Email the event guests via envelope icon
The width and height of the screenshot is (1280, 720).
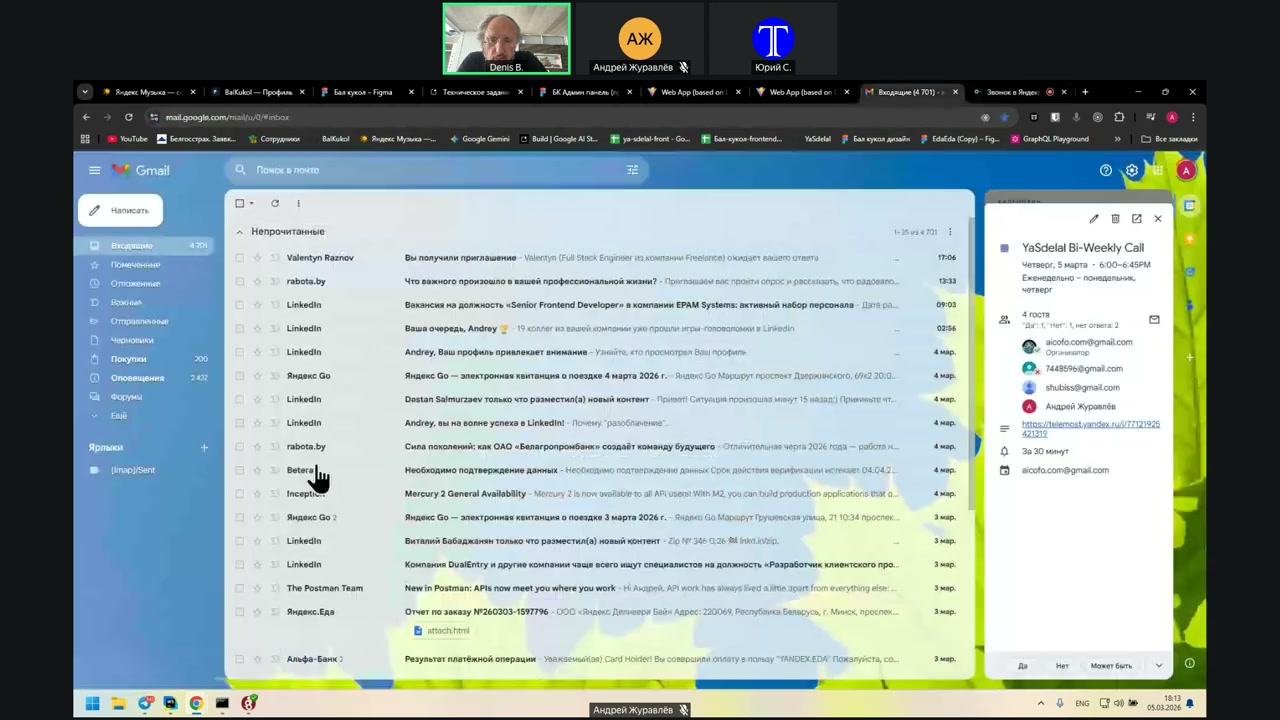1154,320
